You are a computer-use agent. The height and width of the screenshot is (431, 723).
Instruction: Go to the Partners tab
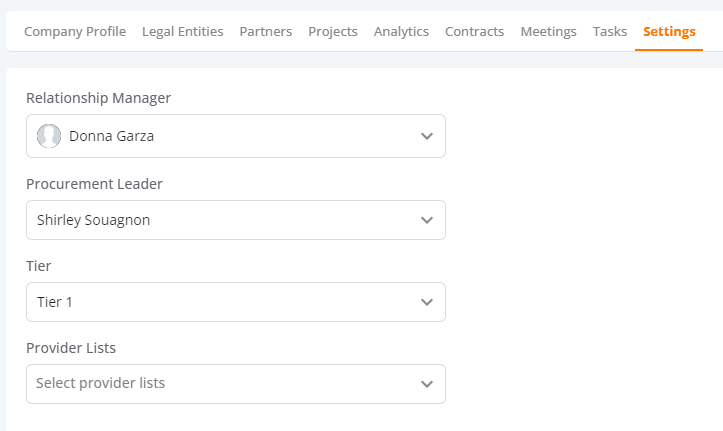(266, 31)
